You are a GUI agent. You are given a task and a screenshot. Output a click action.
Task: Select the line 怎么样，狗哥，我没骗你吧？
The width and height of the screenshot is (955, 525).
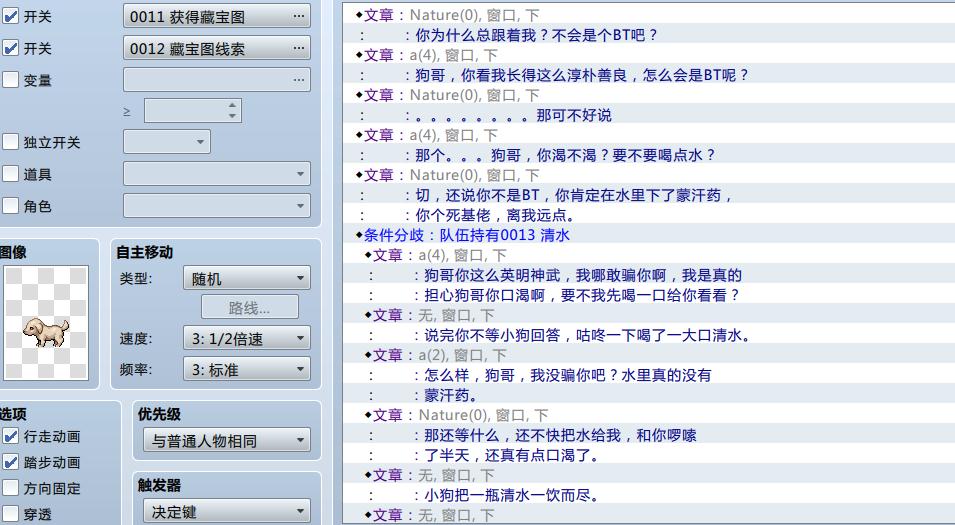click(648, 375)
